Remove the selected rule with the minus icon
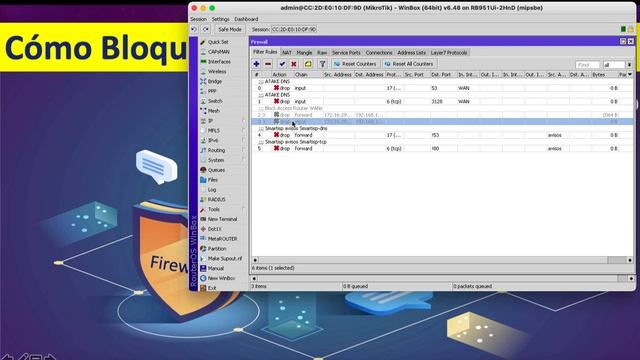The image size is (640, 360). point(268,64)
